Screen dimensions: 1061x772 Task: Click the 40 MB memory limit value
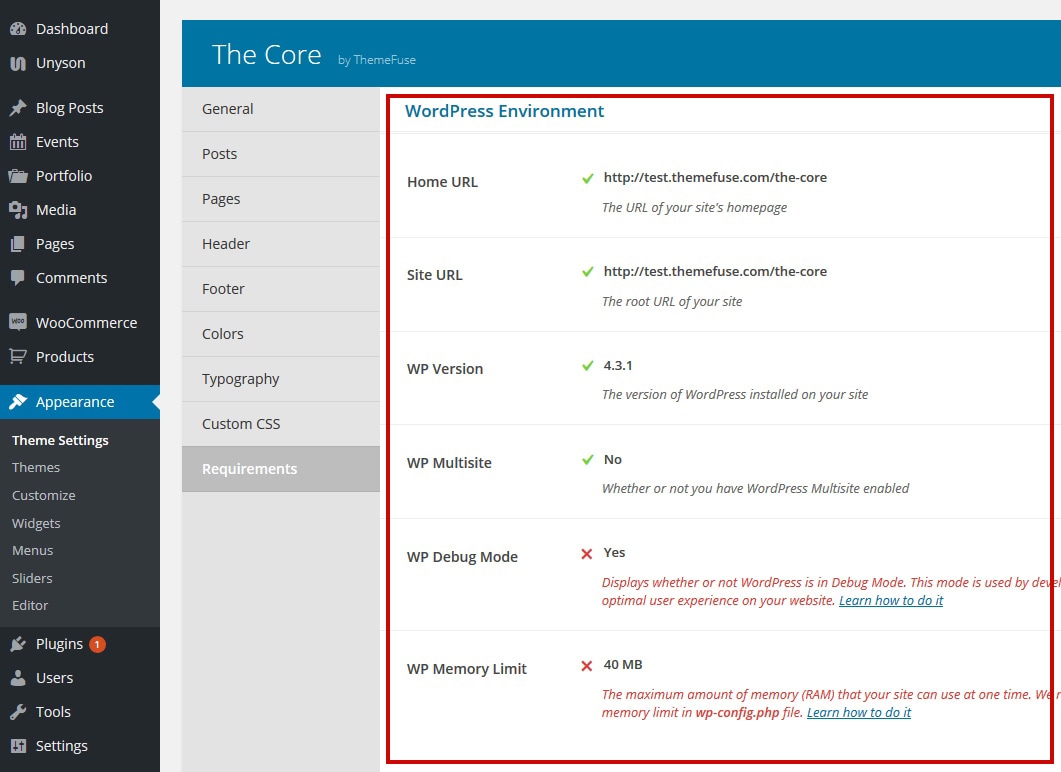[x=623, y=664]
